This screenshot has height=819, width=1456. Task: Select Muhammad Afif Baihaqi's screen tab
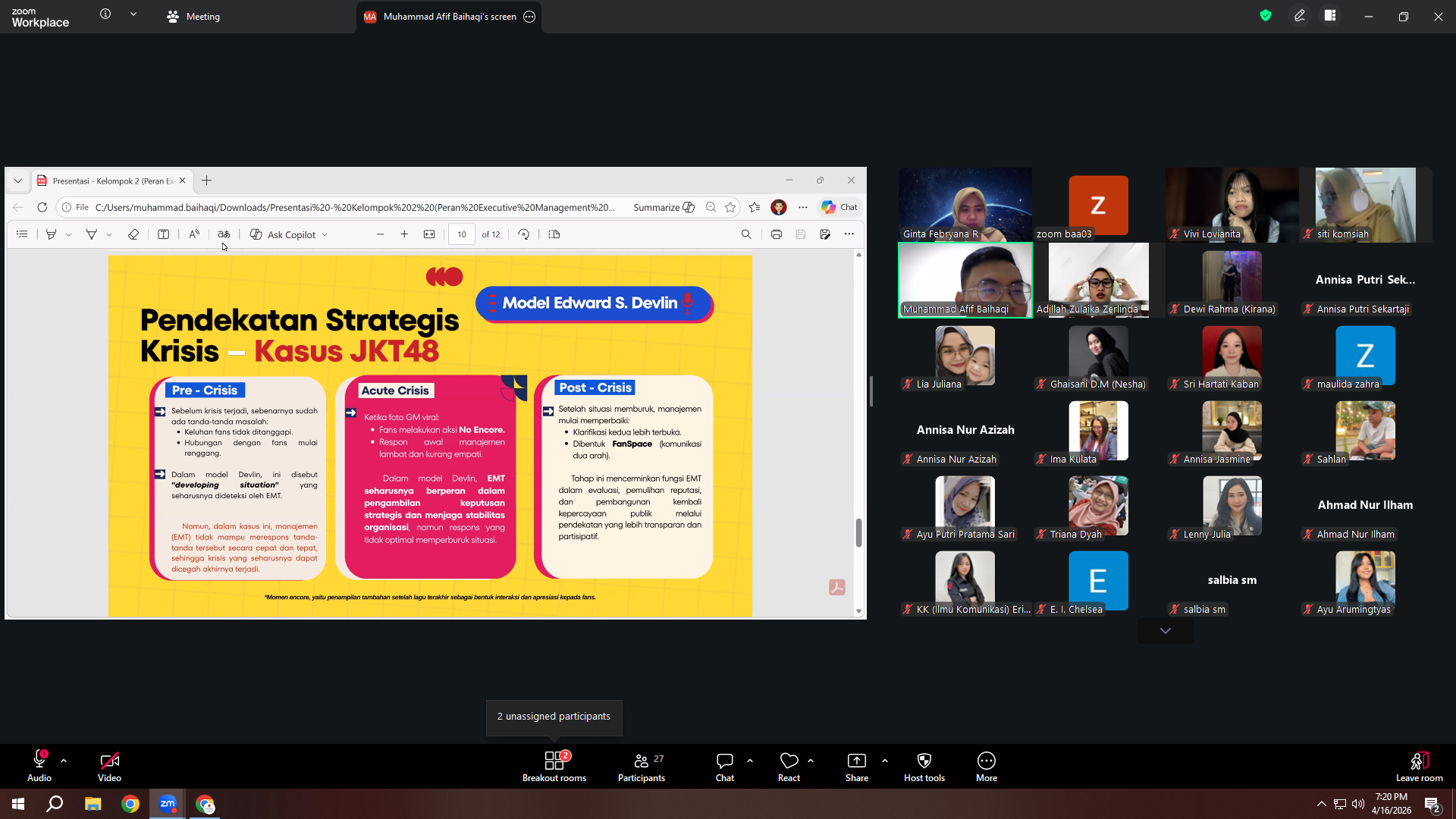449,17
